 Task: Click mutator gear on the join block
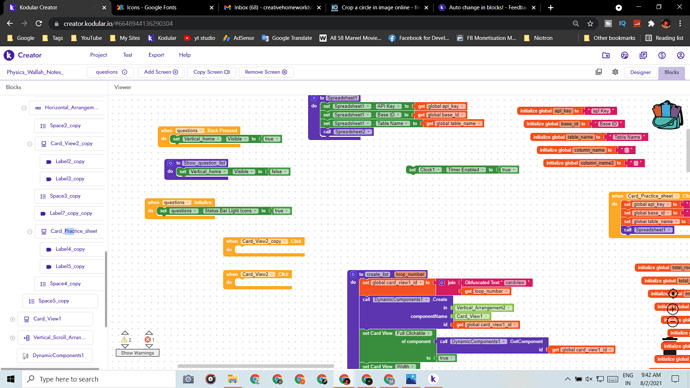(442, 283)
